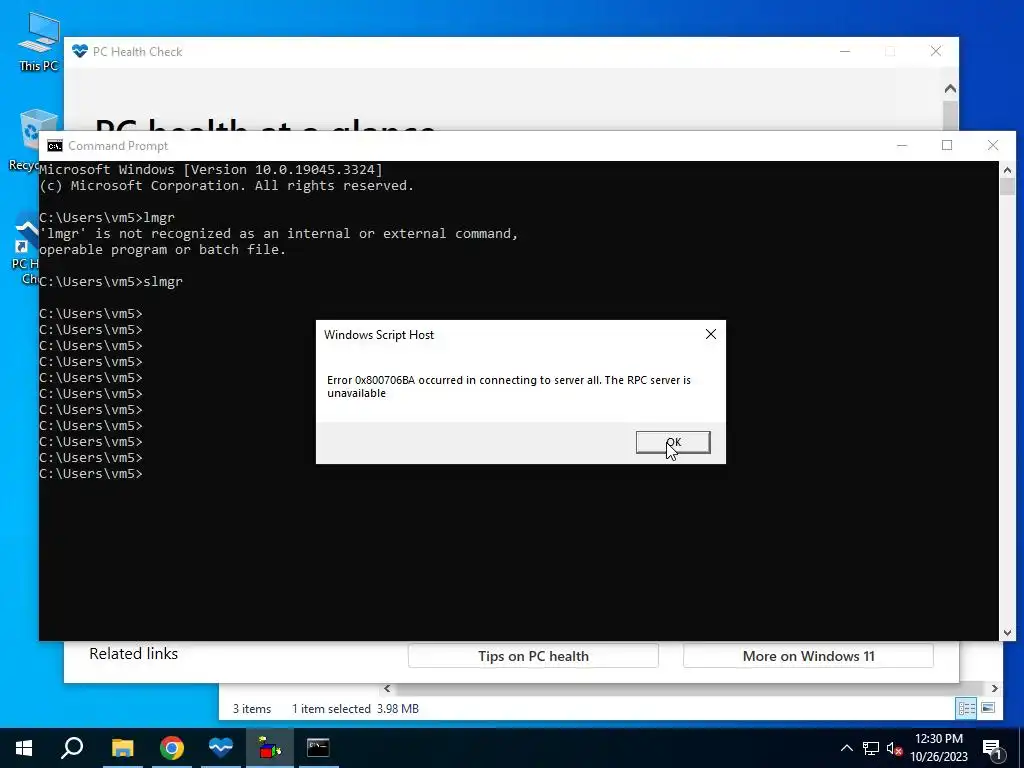Image resolution: width=1024 pixels, height=768 pixels.
Task: Close the Windows Script Host dialog
Action: tap(711, 334)
